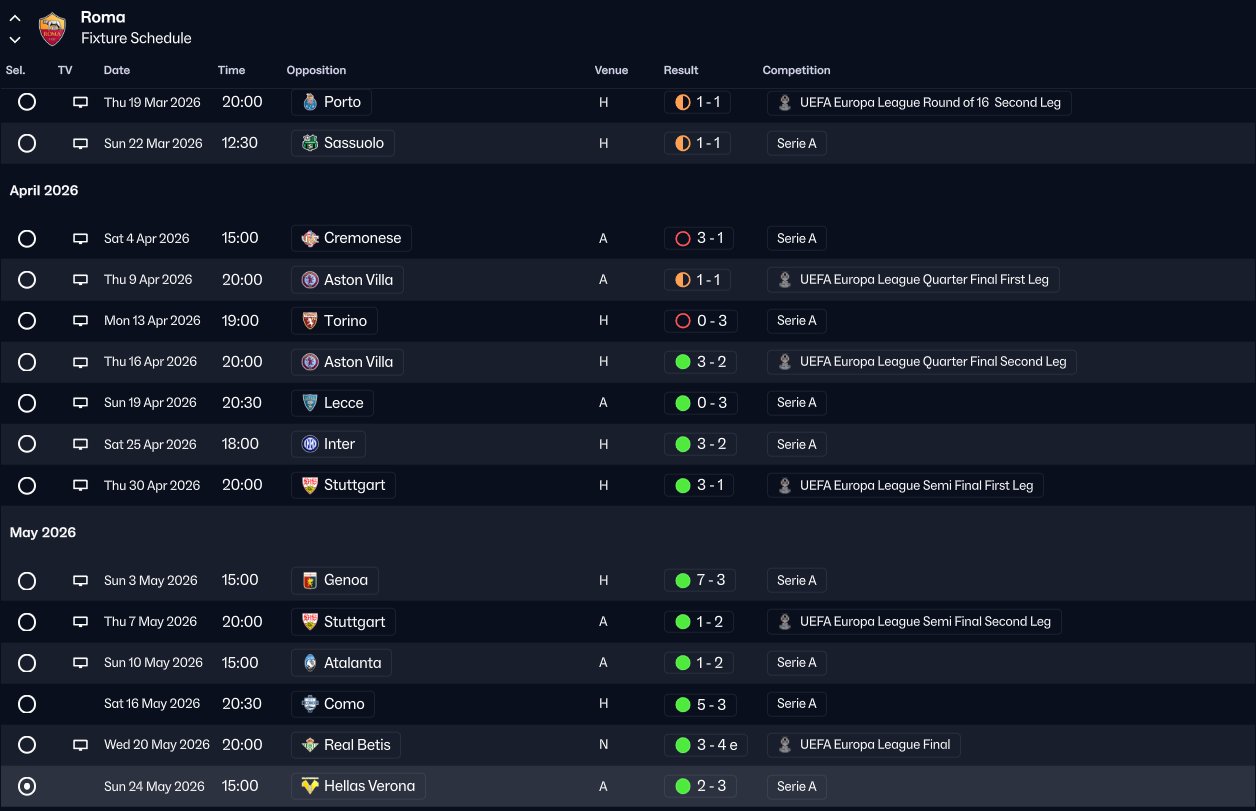Click the TV icon for Porto match
This screenshot has width=1256, height=811.
pyautogui.click(x=80, y=103)
